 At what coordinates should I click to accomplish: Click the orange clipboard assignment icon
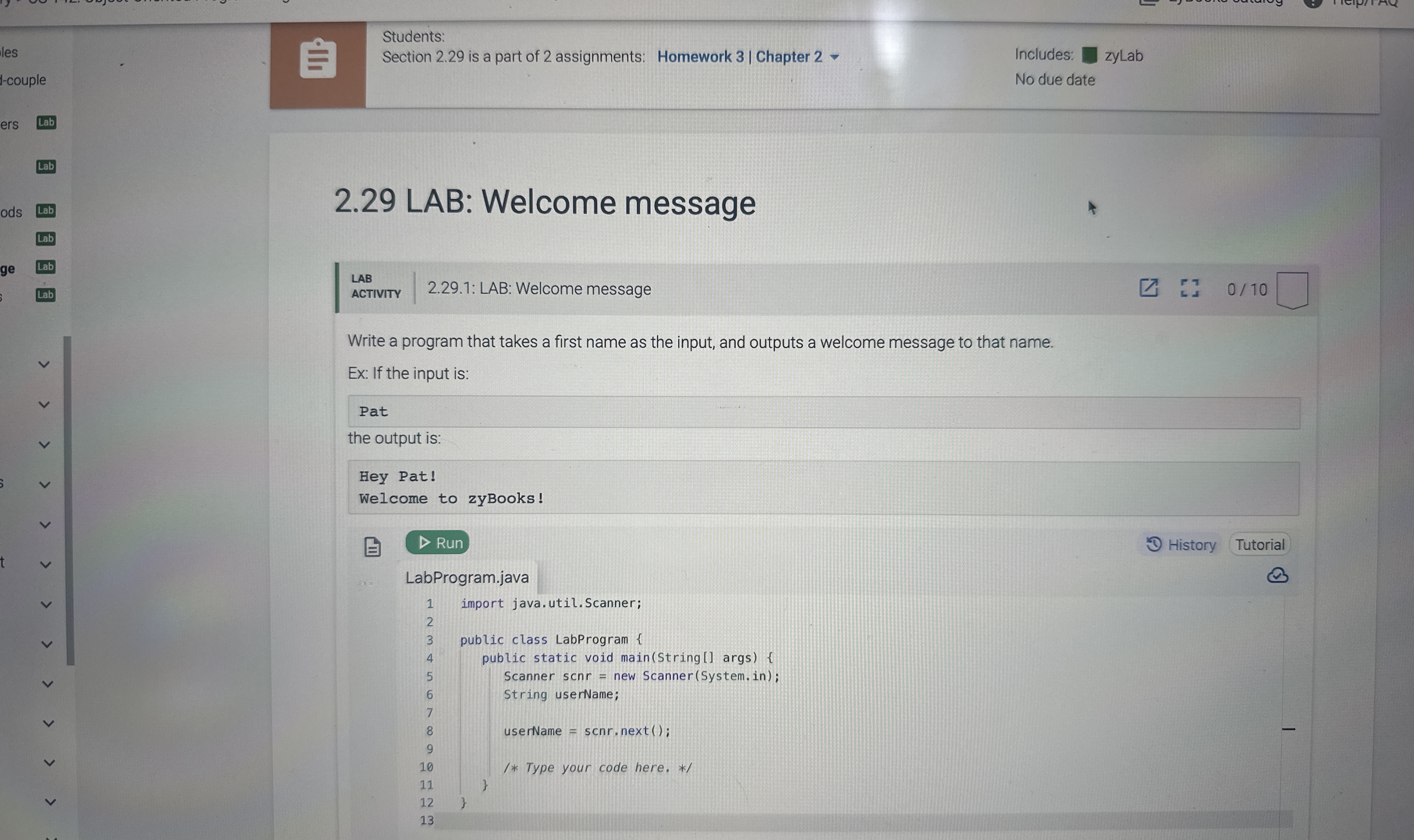(x=318, y=59)
